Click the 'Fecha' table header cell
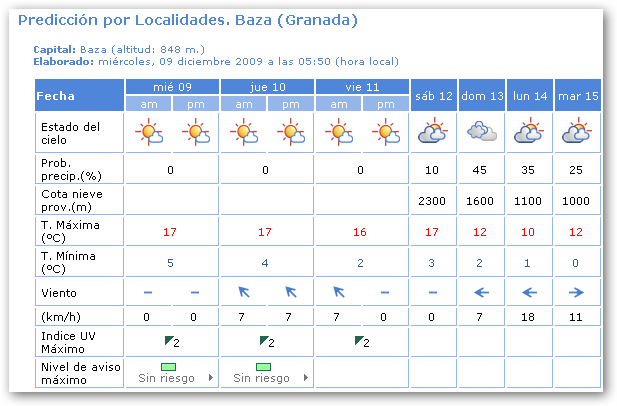The image size is (617, 406). pos(78,96)
